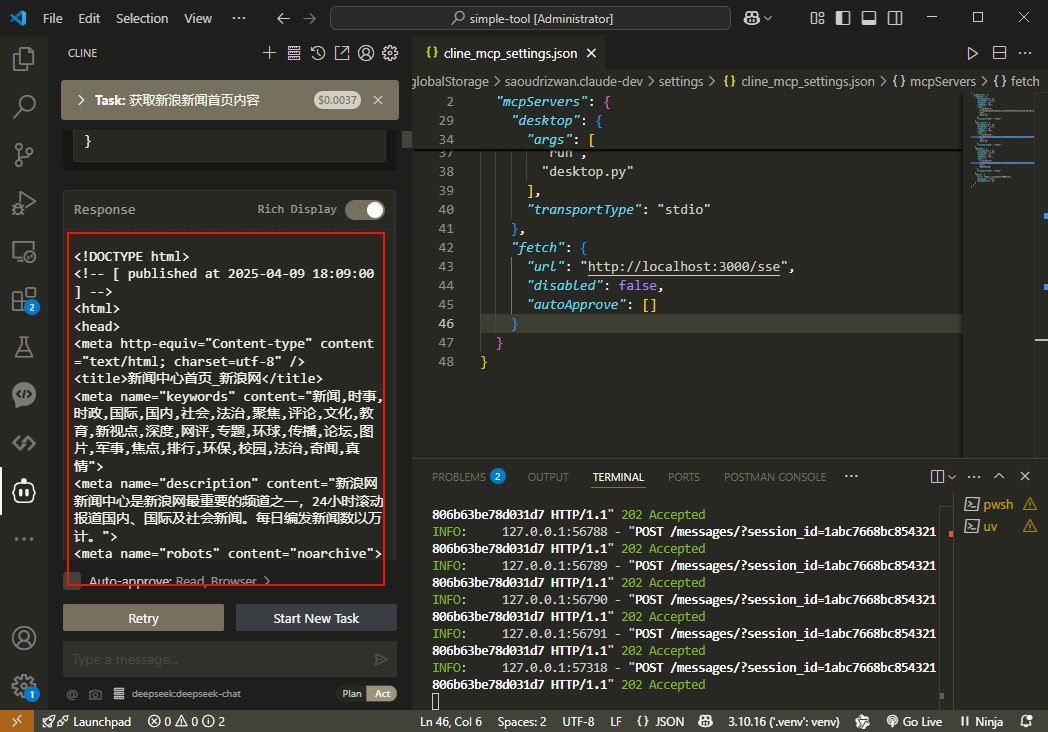Open the Explorer view in activity bar

click(x=23, y=60)
